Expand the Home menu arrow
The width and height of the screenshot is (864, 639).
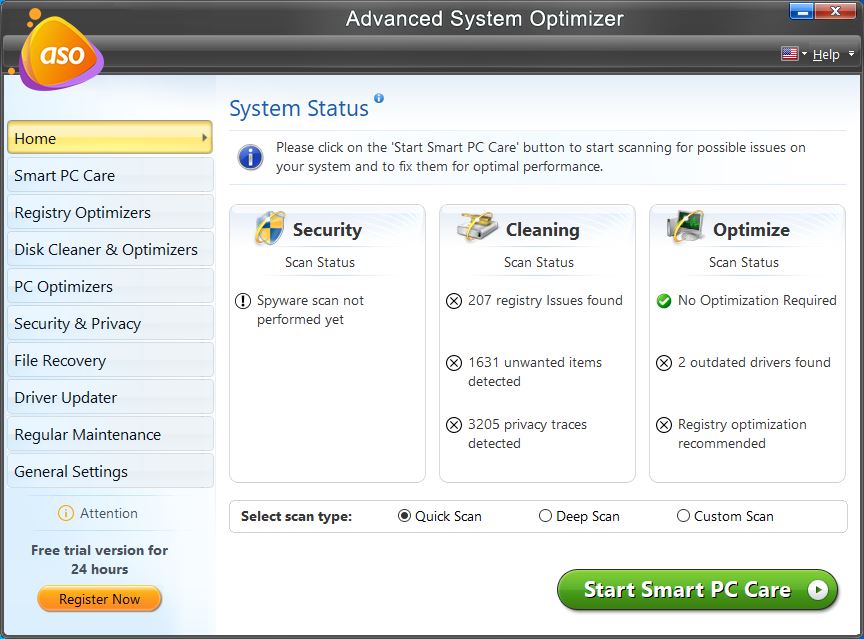click(204, 138)
